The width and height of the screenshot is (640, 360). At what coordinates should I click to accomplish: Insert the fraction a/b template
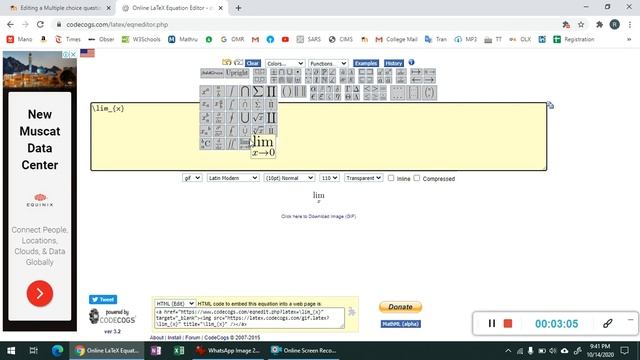pos(219,91)
